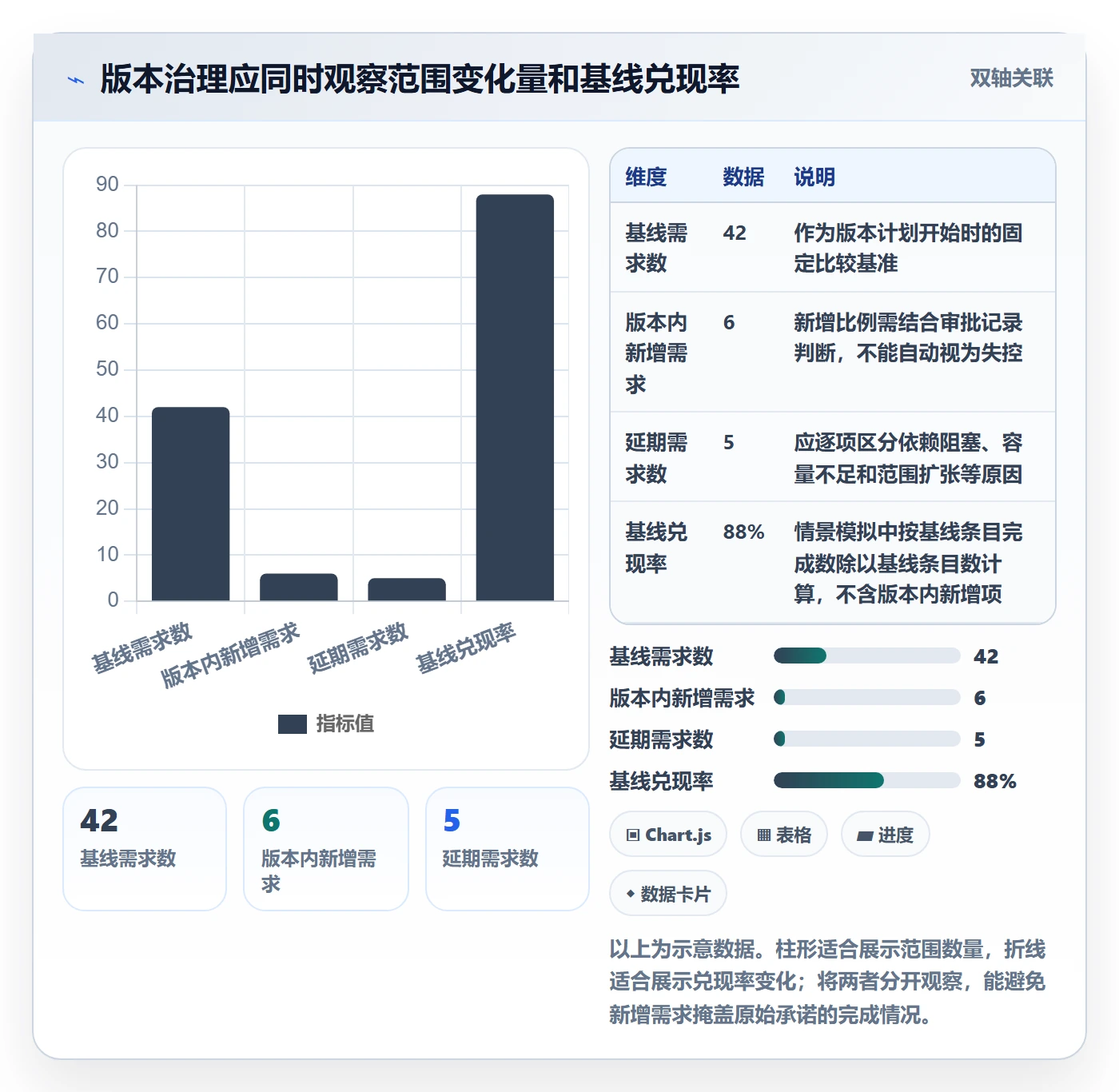1119x1092 pixels.
Task: Click the 基线兑现率 88% progress bar
Action: pos(867,781)
